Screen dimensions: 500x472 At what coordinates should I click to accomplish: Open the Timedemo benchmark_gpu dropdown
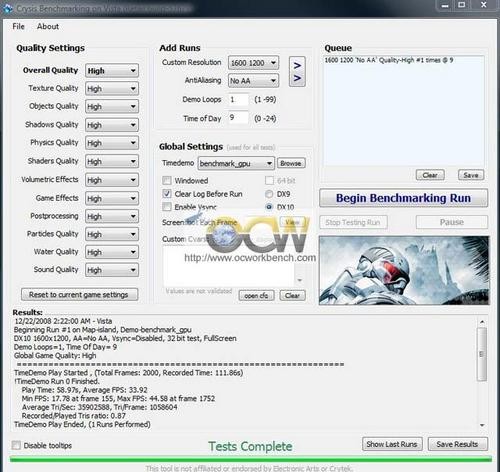point(236,163)
